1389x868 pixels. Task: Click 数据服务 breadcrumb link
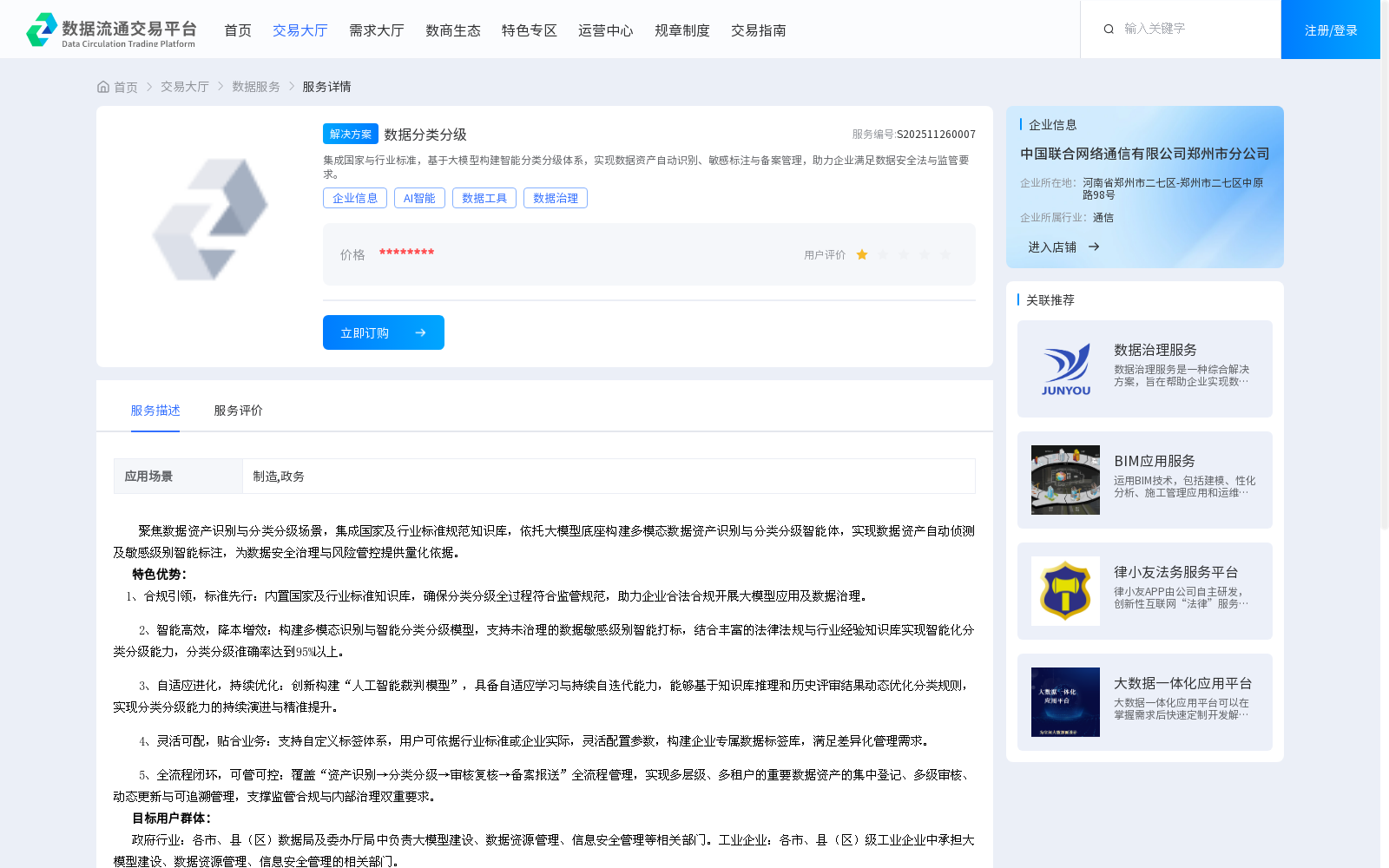click(x=256, y=87)
